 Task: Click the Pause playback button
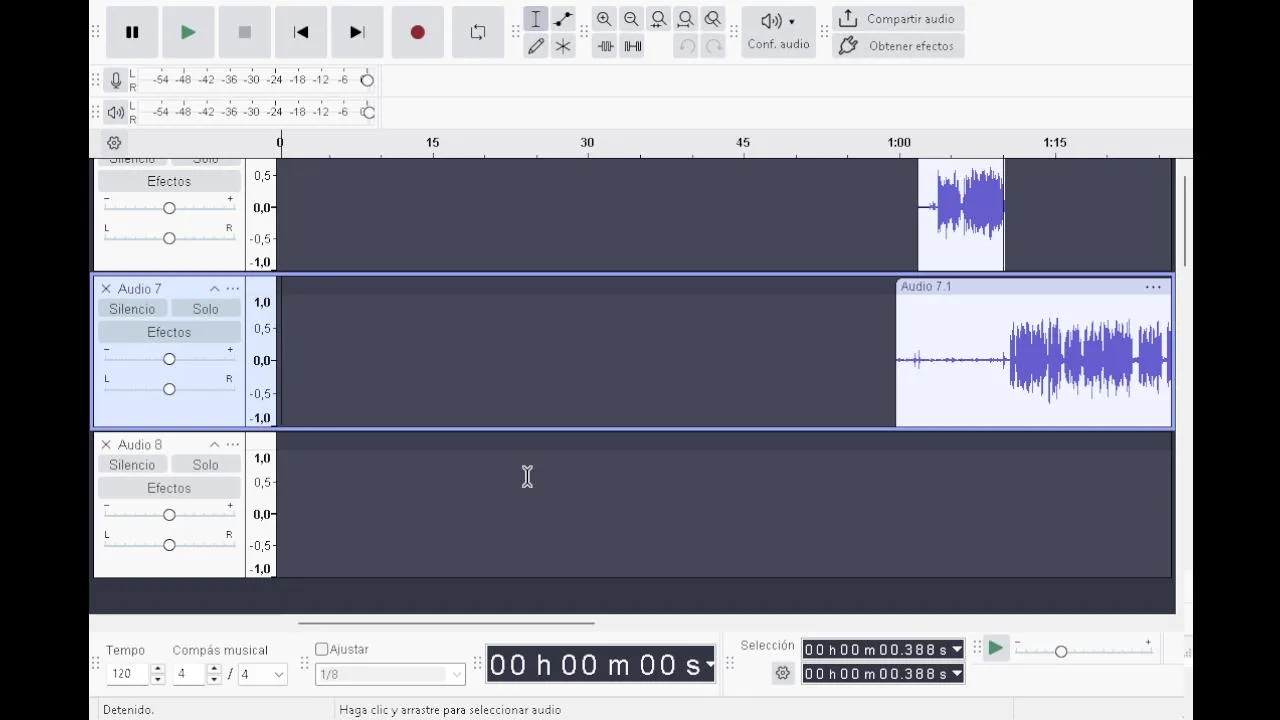pyautogui.click(x=132, y=32)
